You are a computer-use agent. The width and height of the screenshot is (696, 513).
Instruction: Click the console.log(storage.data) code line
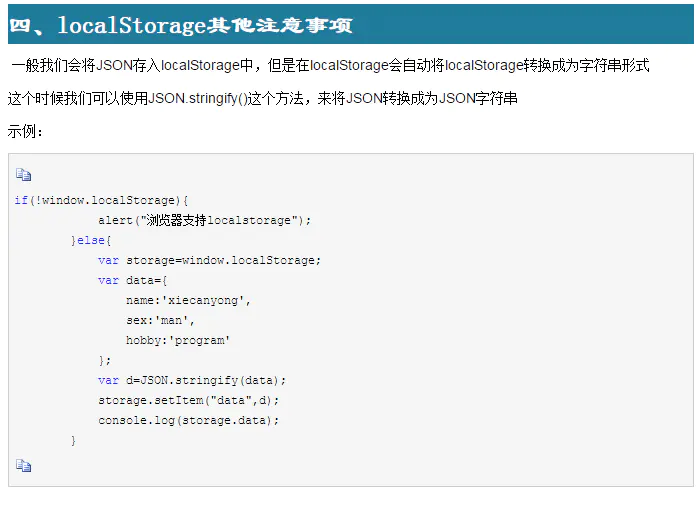point(189,420)
